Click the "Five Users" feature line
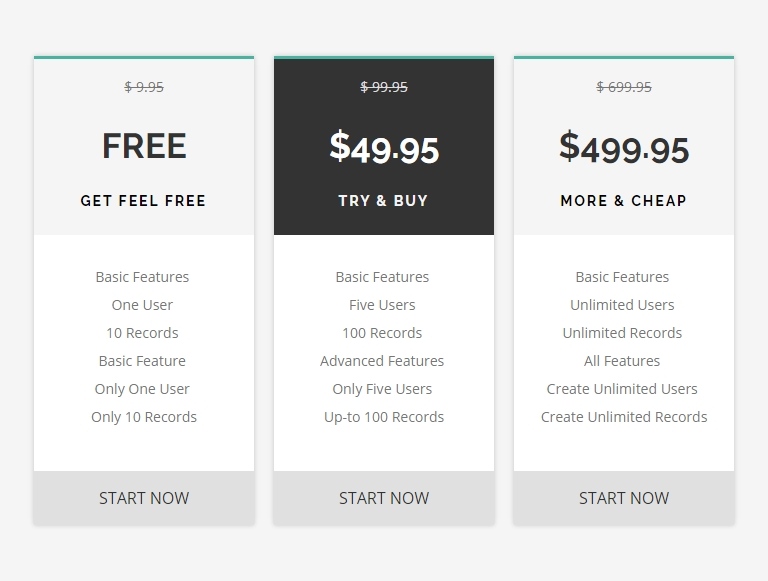The image size is (768, 581). pos(382,305)
